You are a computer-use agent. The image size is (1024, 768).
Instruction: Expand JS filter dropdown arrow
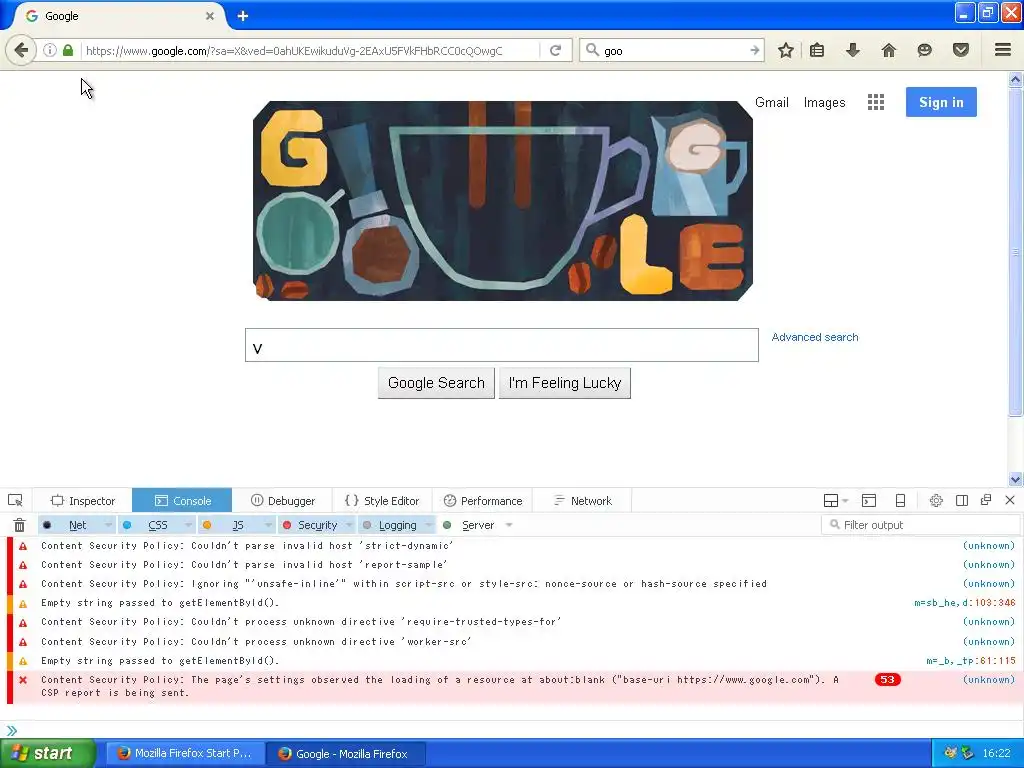click(268, 525)
